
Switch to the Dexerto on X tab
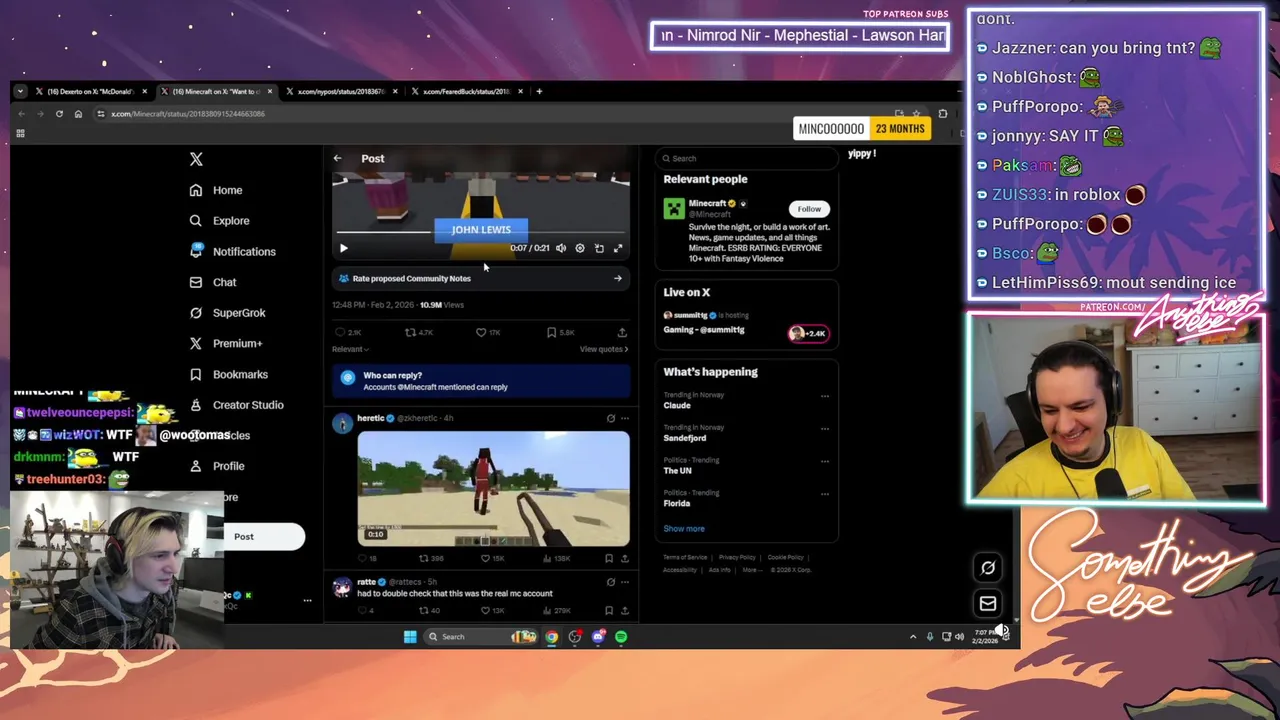click(91, 91)
